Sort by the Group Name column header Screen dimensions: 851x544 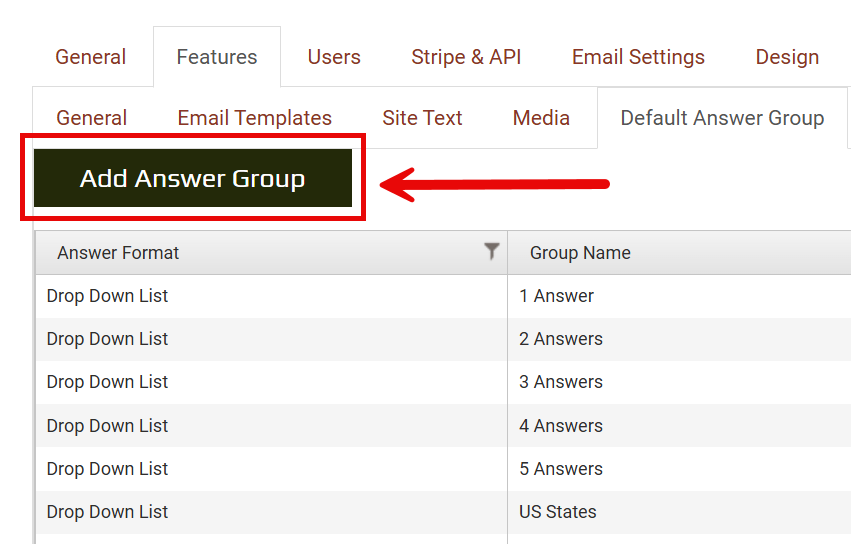[x=580, y=253]
